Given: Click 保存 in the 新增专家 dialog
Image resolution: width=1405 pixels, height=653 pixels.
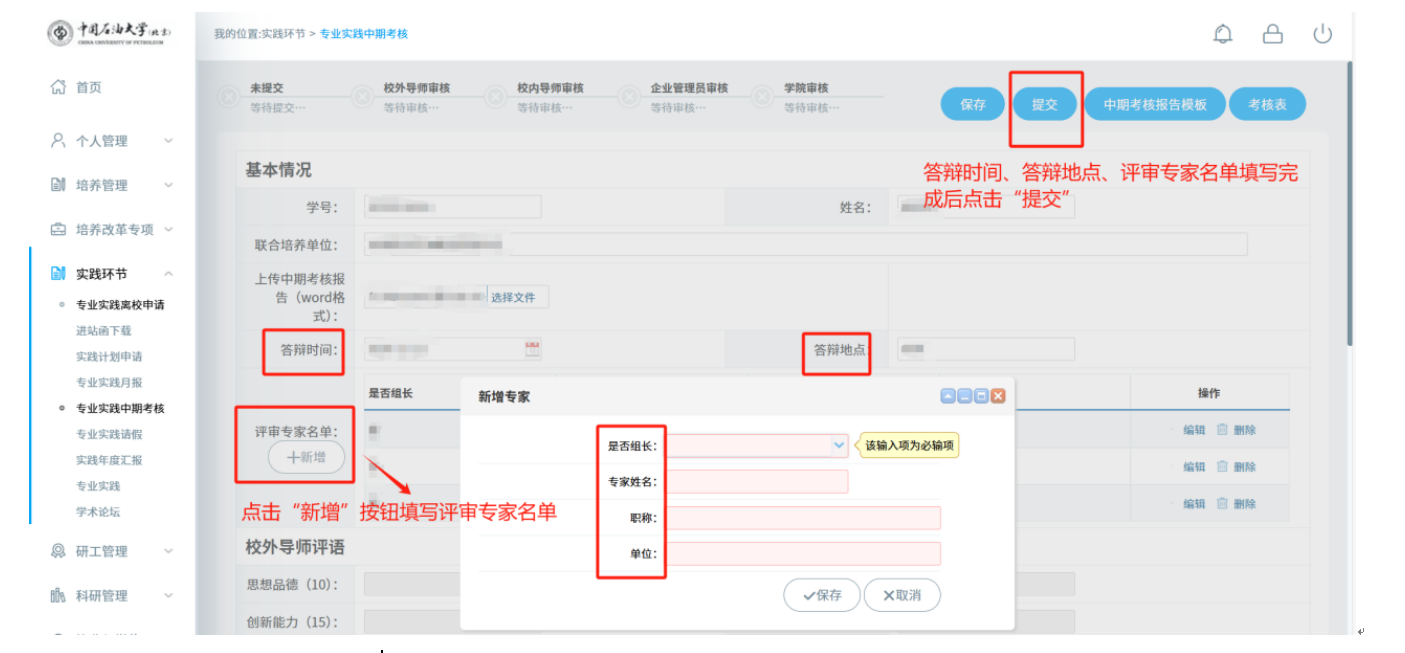Looking at the screenshot, I should click(x=821, y=595).
